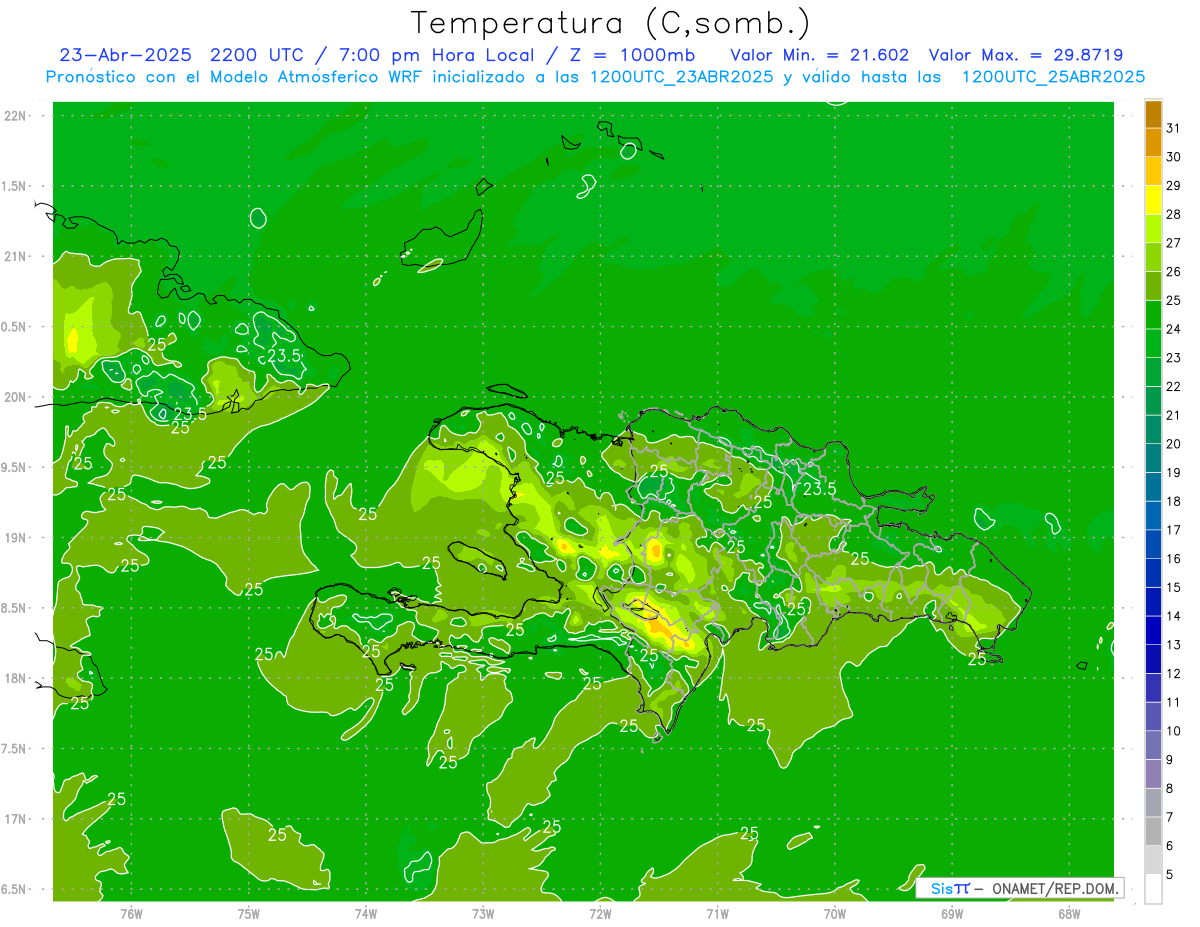Click the 75W longitude axis label
The height and width of the screenshot is (927, 1200).
(x=249, y=913)
